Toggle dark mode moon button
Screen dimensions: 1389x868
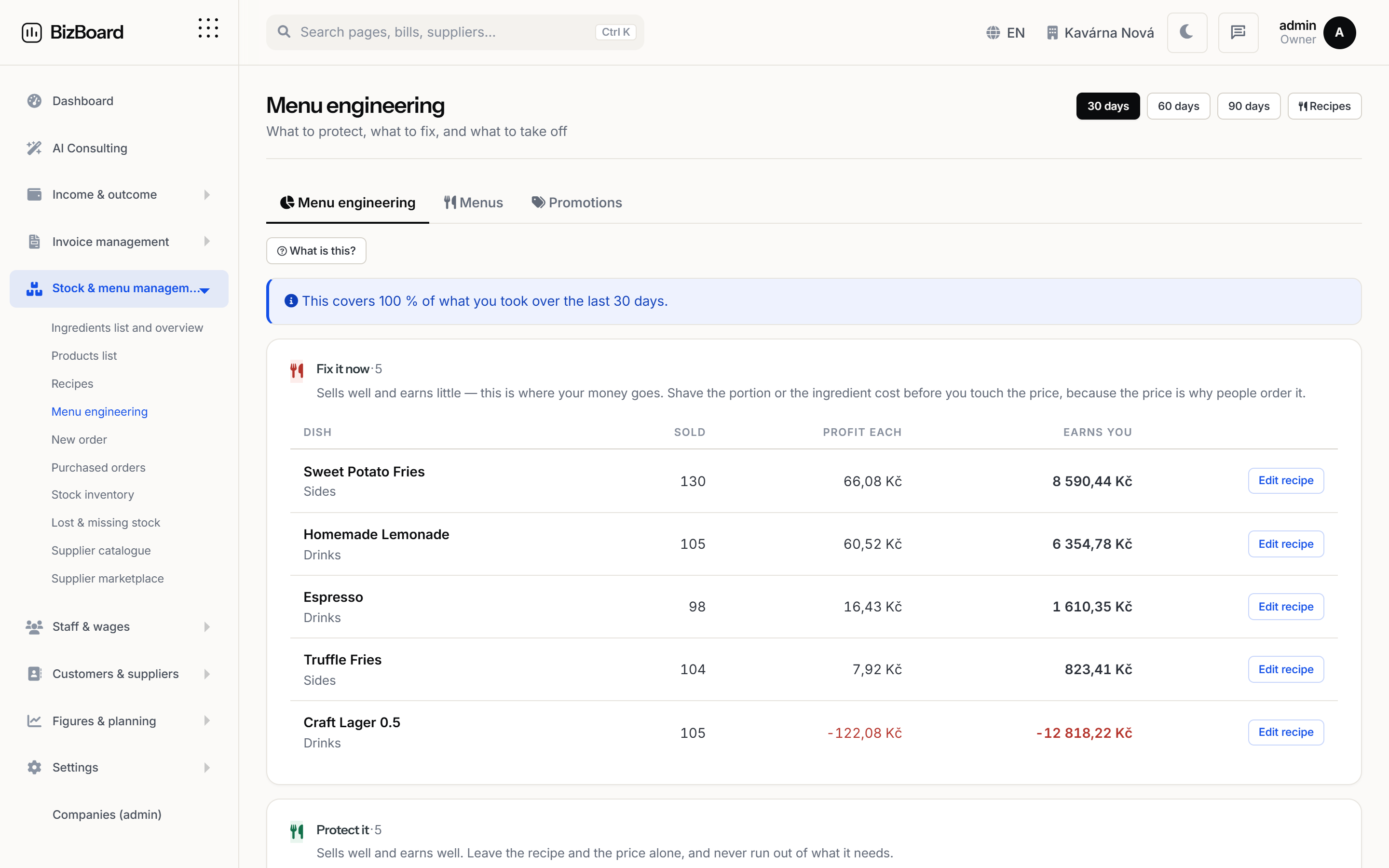[x=1186, y=33]
